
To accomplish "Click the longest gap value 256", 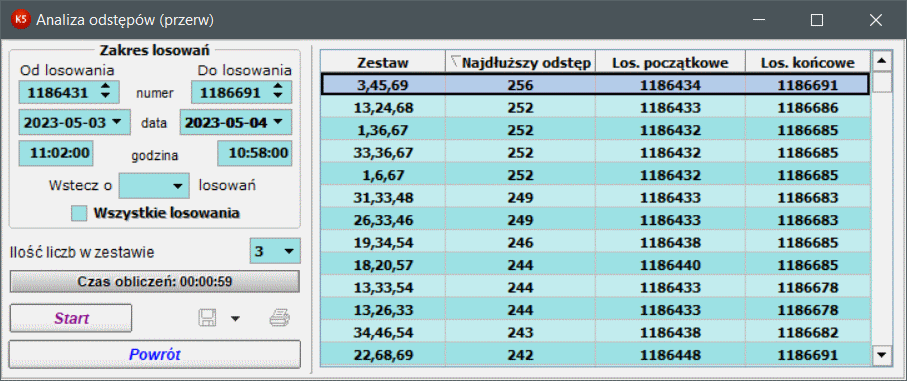I will tap(521, 86).
